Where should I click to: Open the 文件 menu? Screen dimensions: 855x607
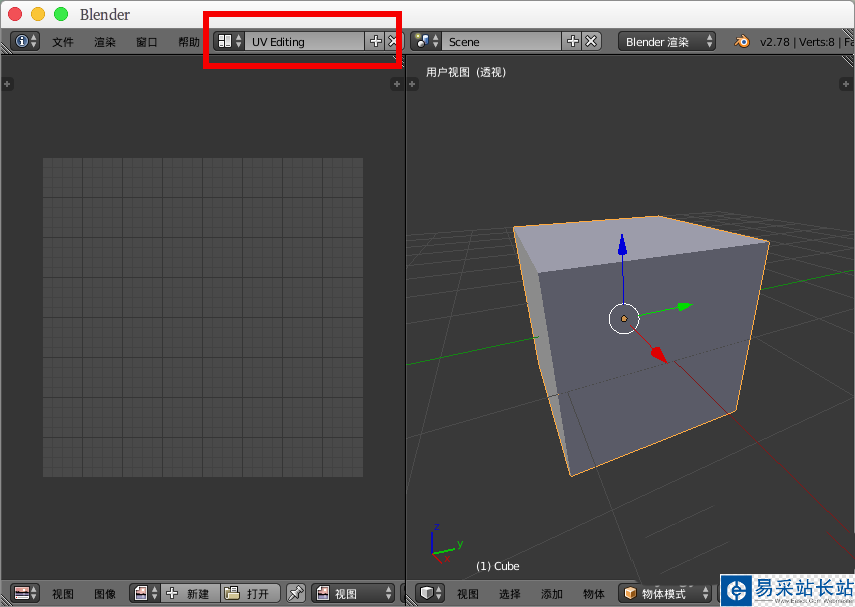point(63,42)
